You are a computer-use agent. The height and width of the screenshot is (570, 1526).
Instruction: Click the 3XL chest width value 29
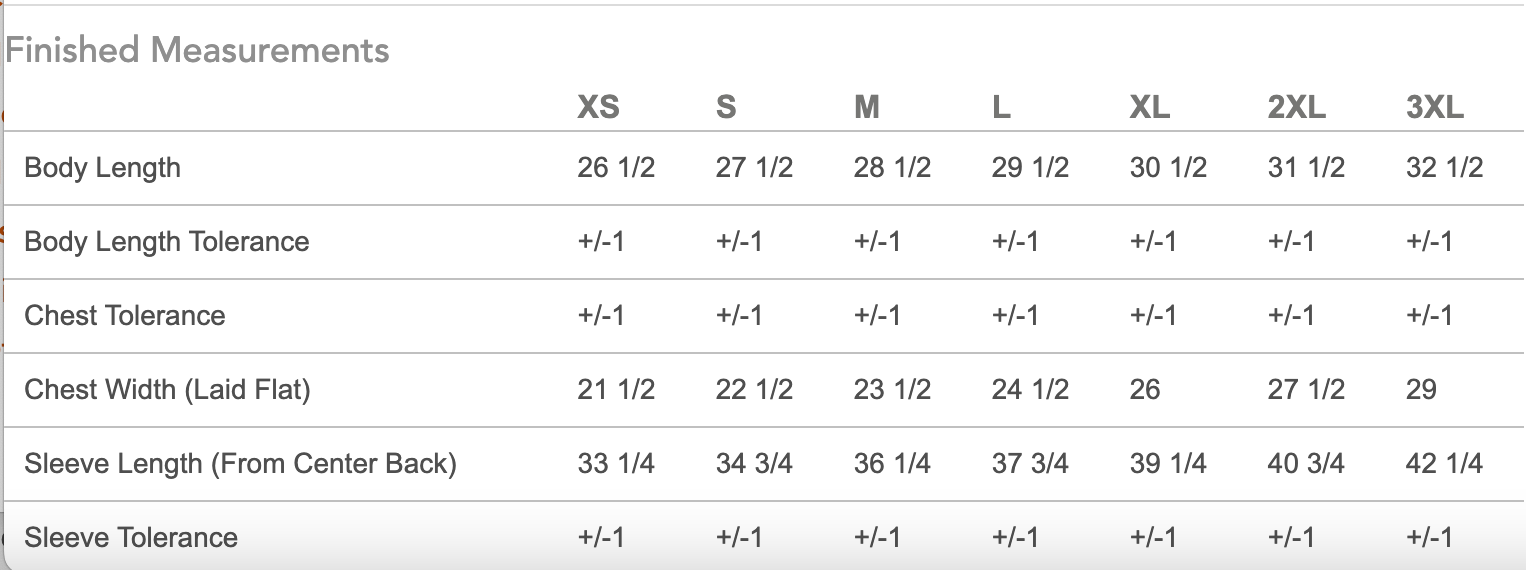pyautogui.click(x=1421, y=390)
